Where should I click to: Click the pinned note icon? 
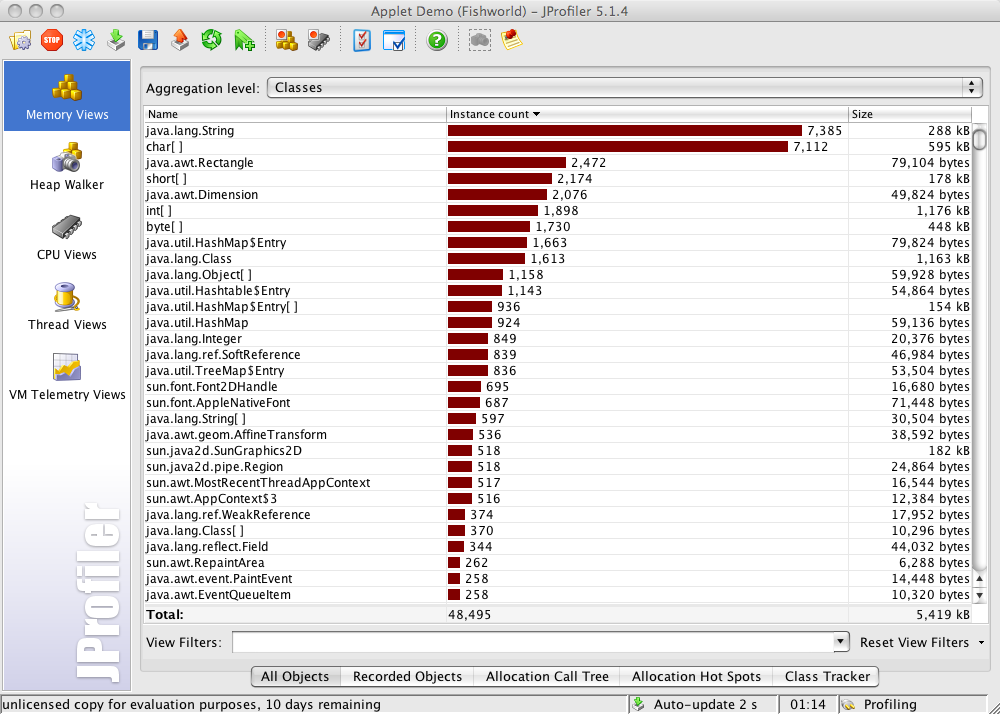tap(511, 41)
